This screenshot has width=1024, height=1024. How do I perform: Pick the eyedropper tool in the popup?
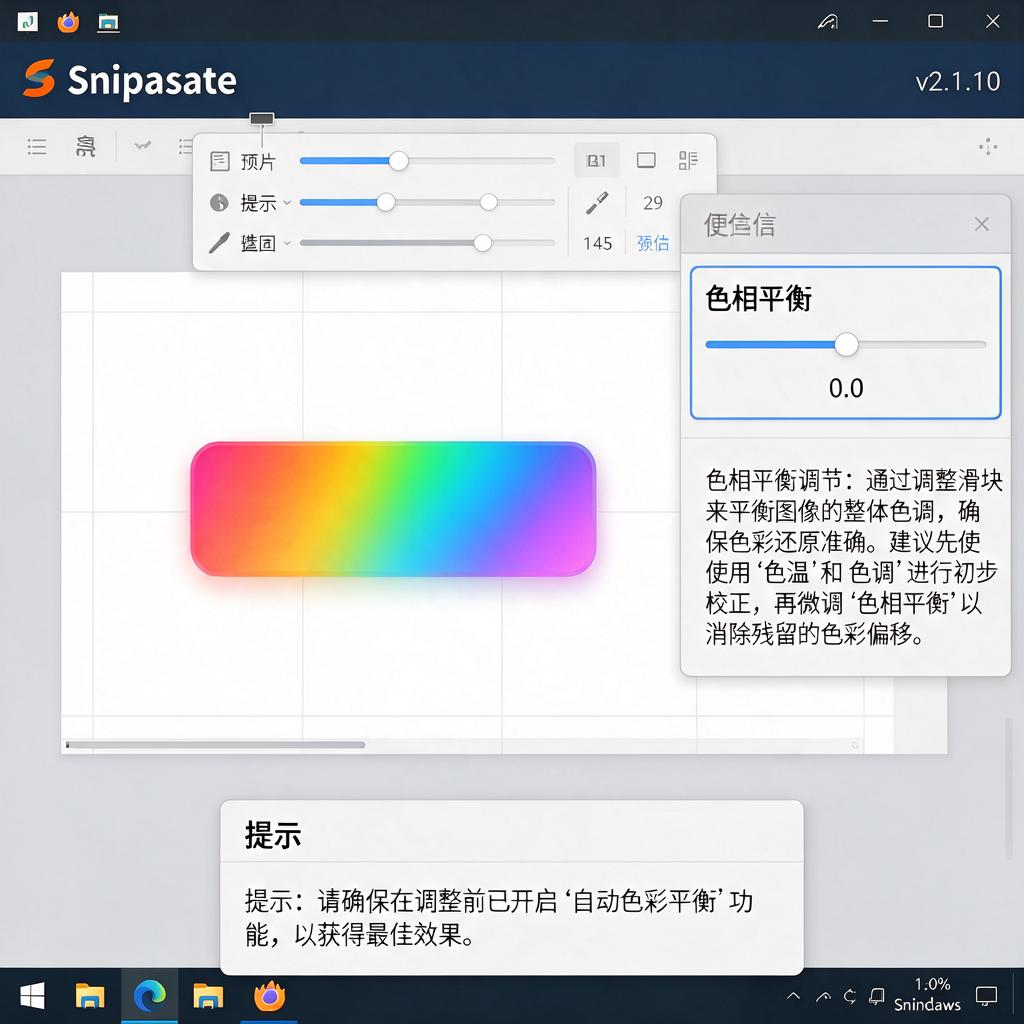pyautogui.click(x=597, y=202)
